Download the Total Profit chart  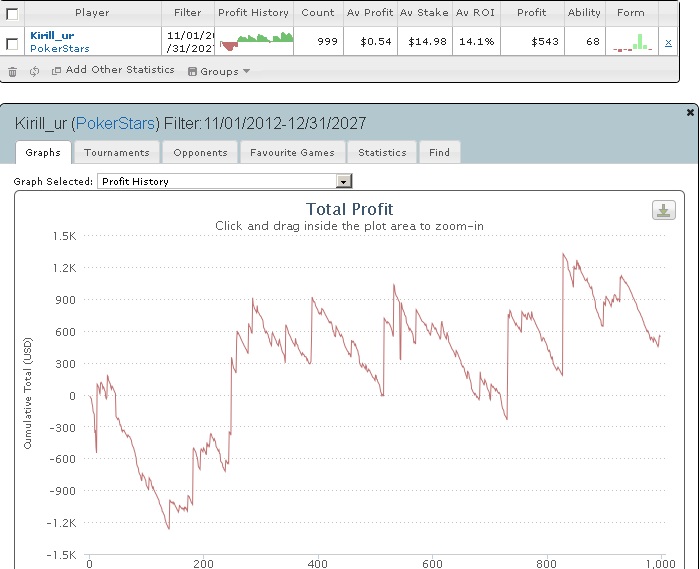pyautogui.click(x=663, y=210)
